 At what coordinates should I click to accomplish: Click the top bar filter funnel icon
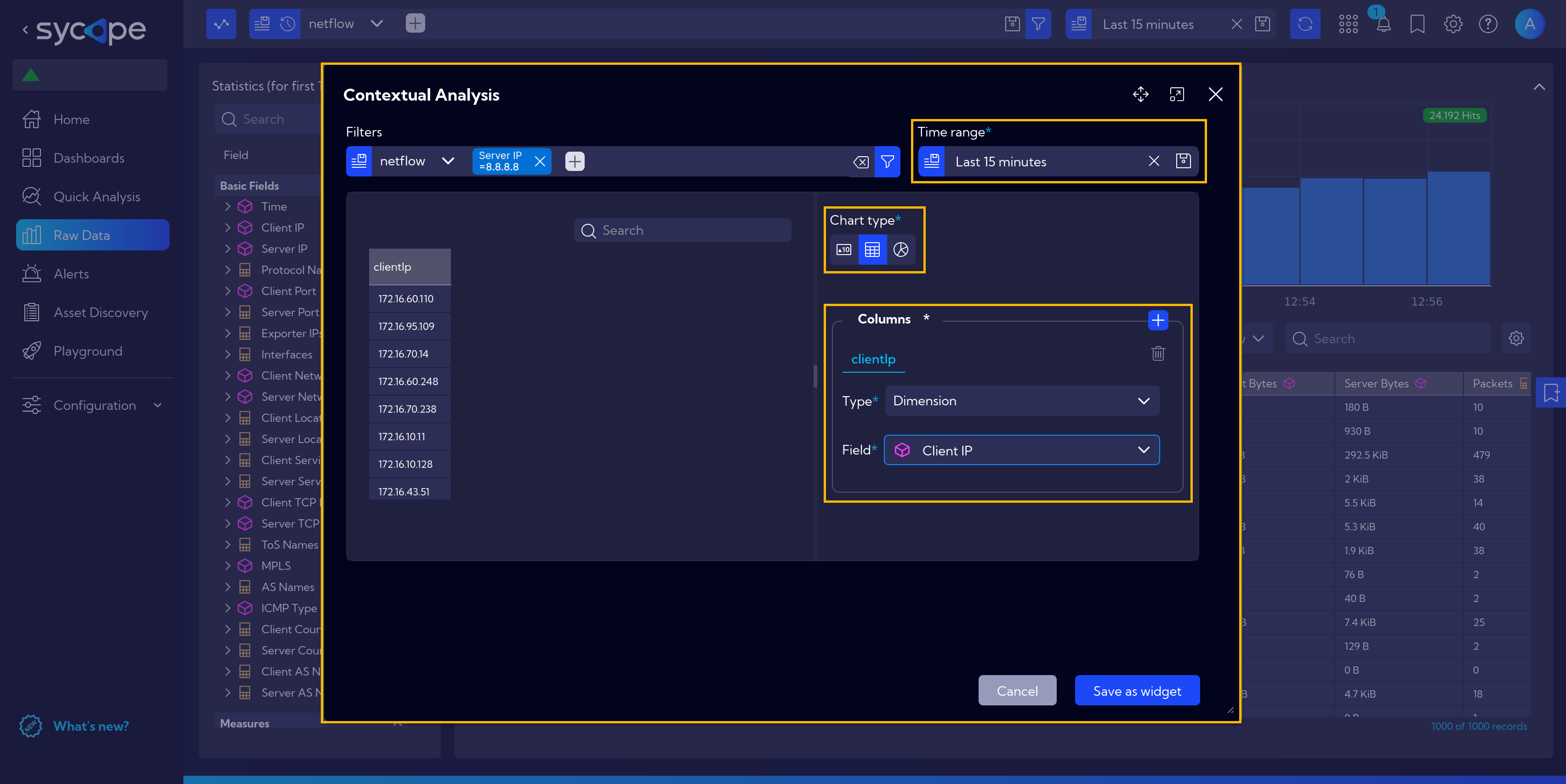[1038, 24]
